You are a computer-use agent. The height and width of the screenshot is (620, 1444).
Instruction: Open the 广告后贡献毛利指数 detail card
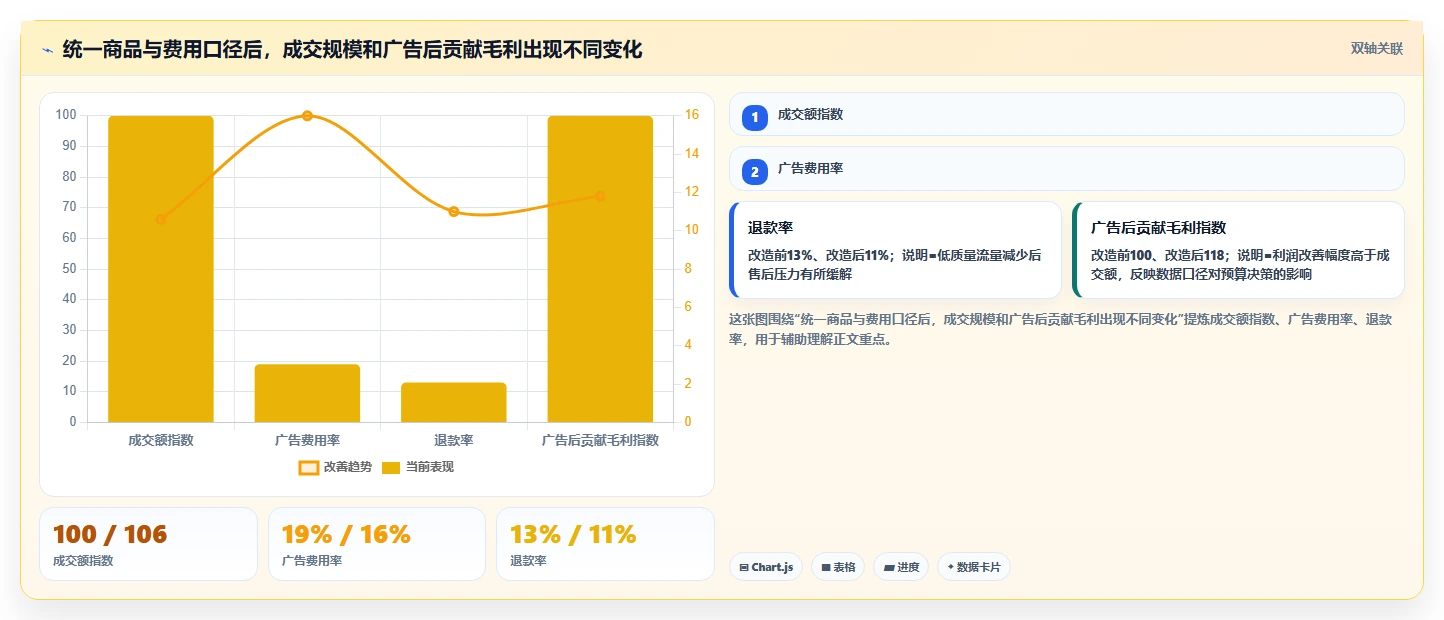(x=1238, y=250)
